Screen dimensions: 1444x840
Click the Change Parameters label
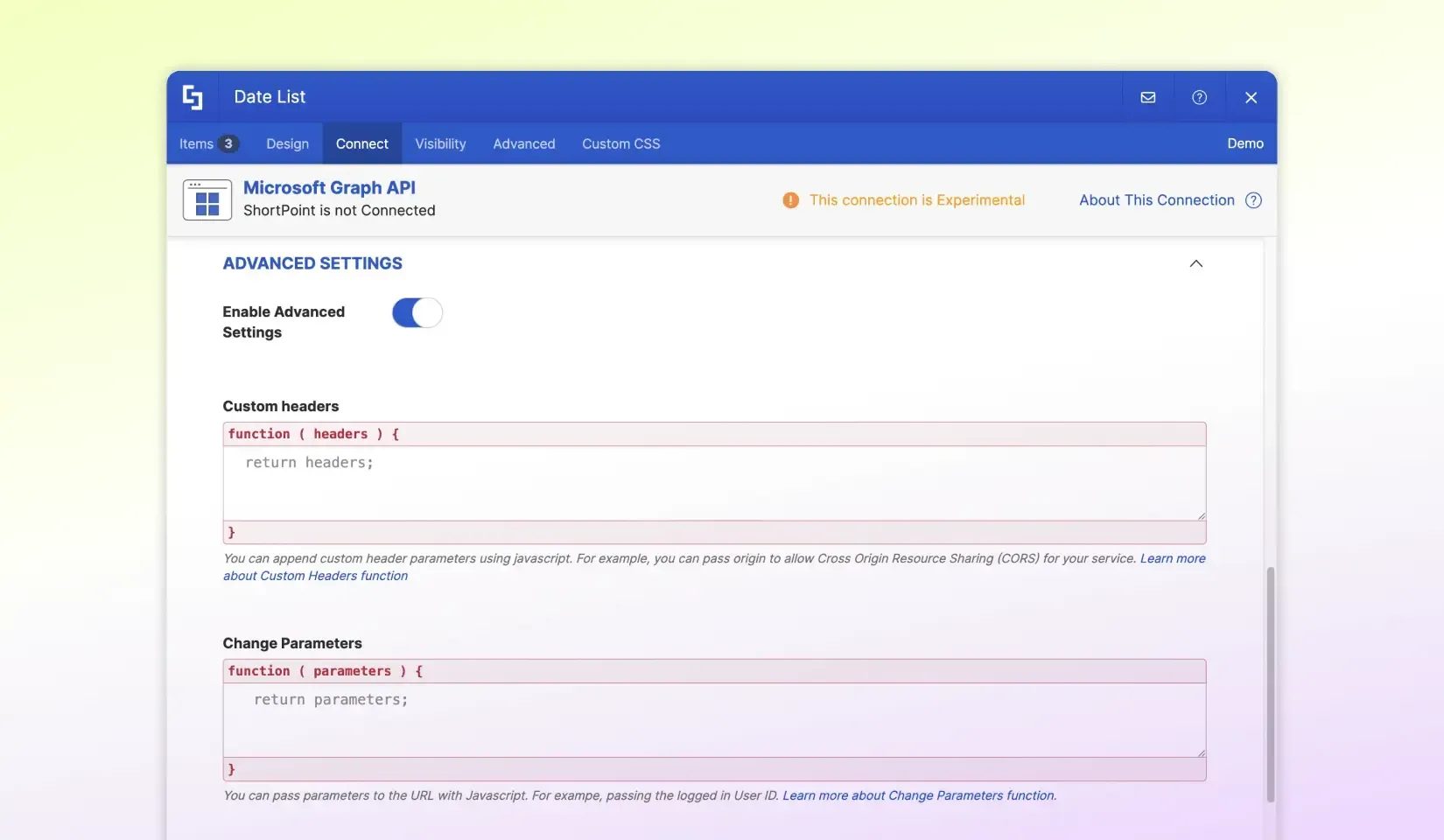coord(292,643)
